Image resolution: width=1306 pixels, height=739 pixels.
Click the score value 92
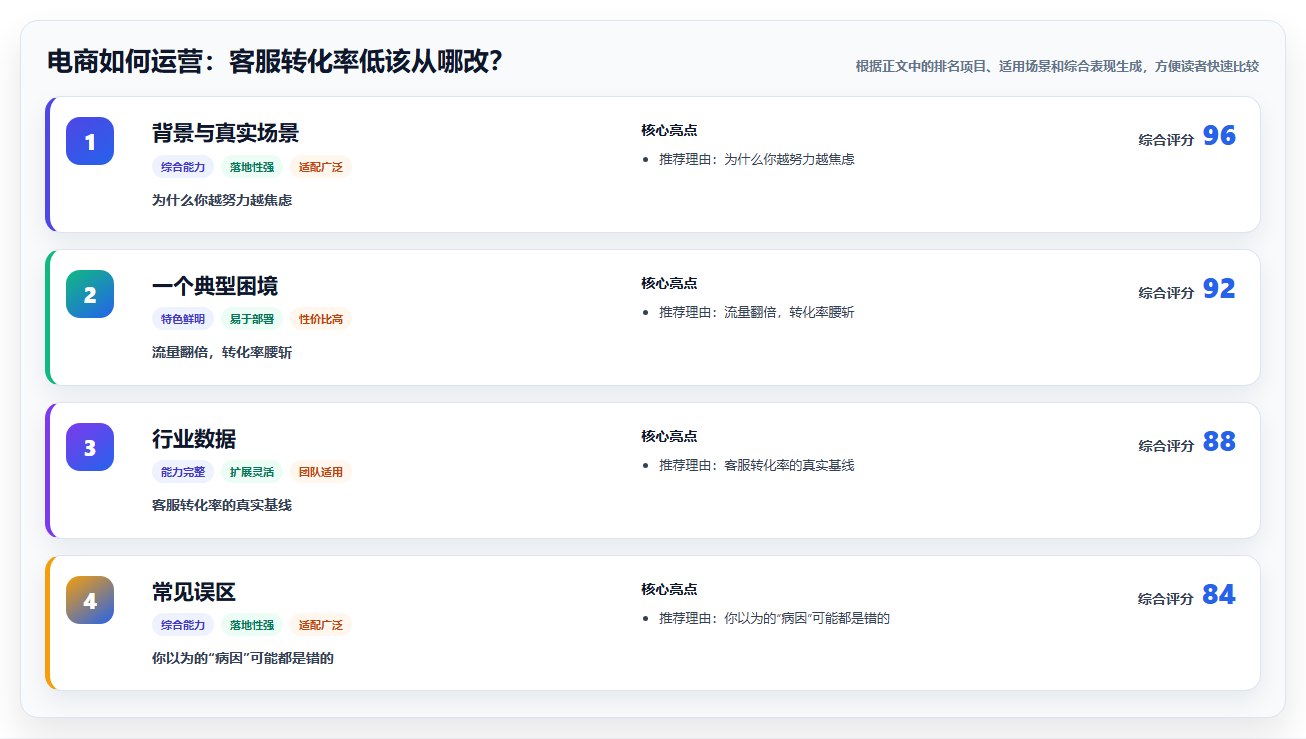tap(1219, 289)
